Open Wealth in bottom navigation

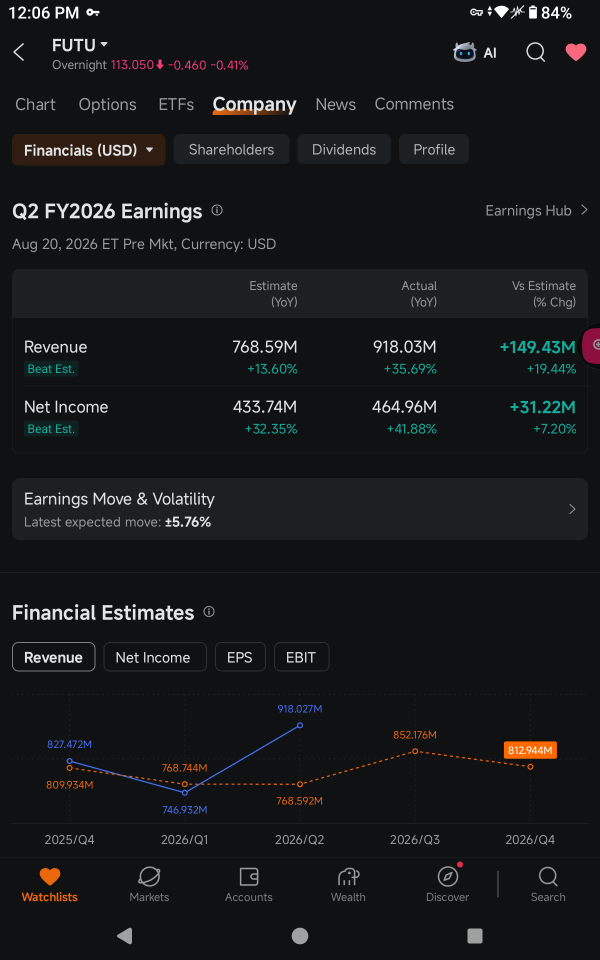(x=348, y=885)
